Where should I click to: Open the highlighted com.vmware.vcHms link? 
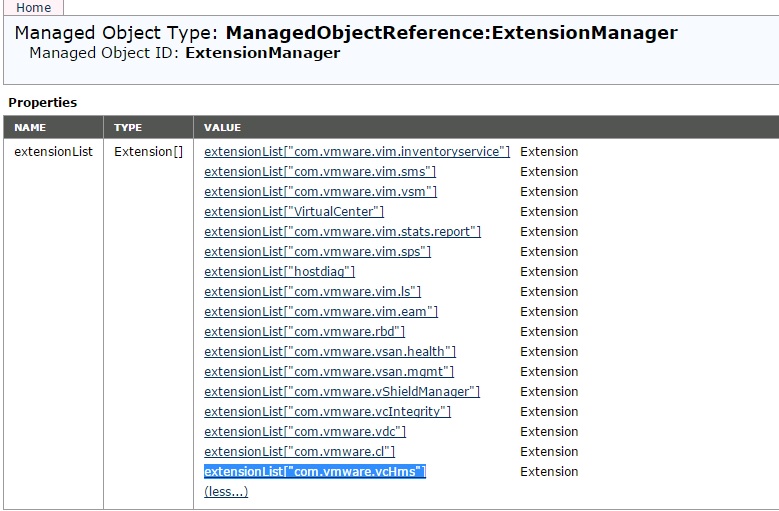pos(315,472)
